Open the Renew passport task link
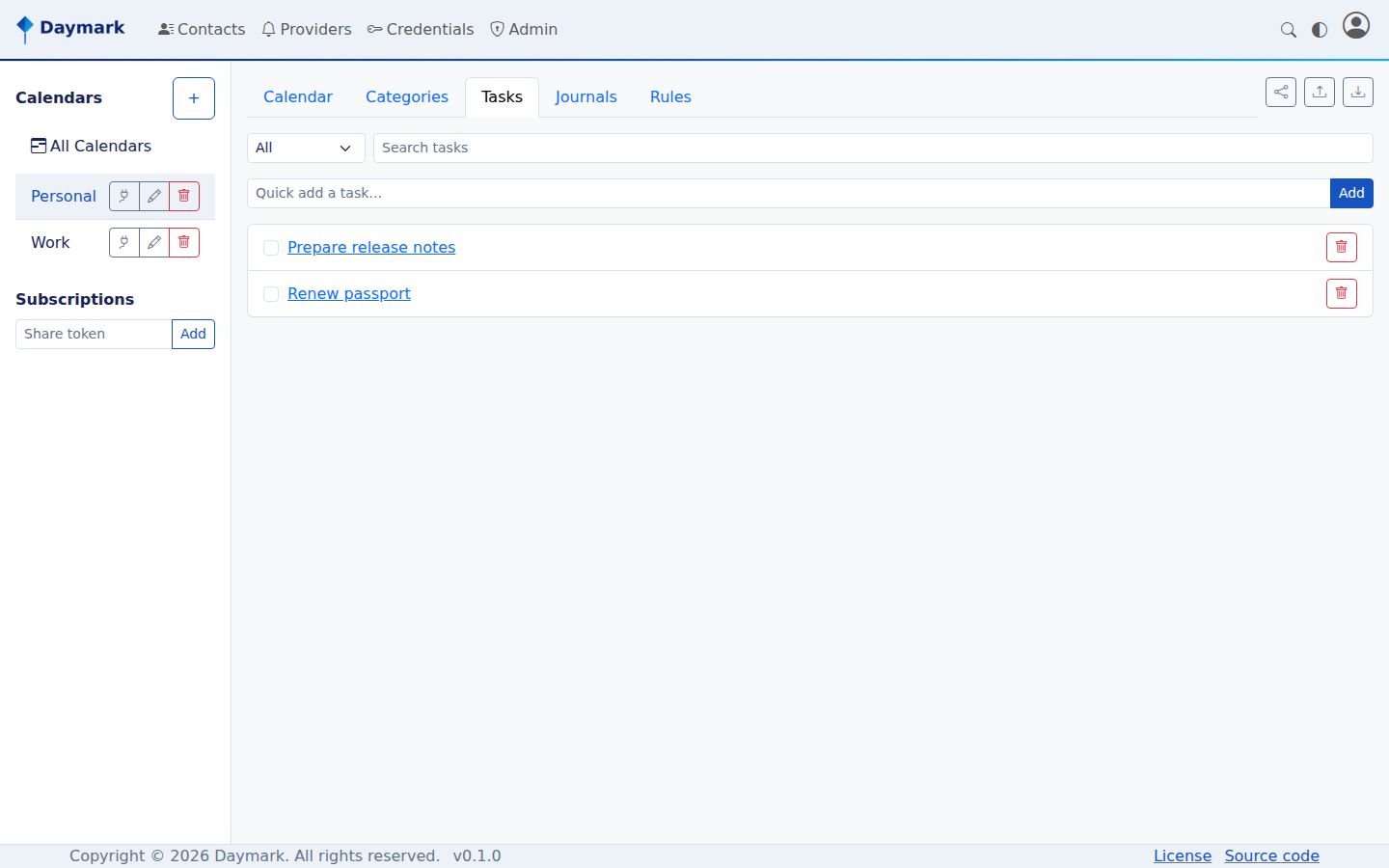Image resolution: width=1389 pixels, height=868 pixels. (349, 293)
